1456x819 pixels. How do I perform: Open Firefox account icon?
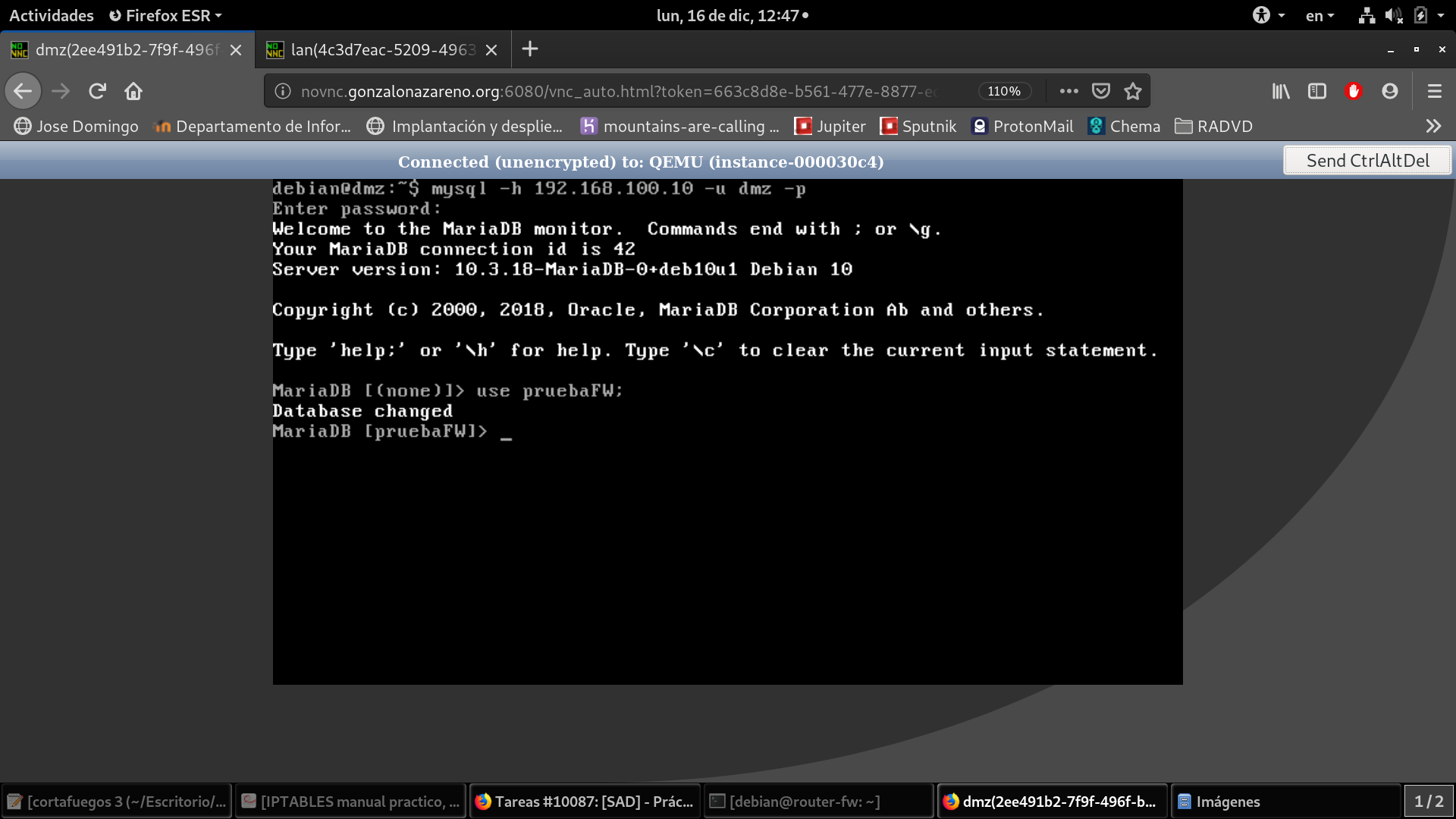(1390, 91)
